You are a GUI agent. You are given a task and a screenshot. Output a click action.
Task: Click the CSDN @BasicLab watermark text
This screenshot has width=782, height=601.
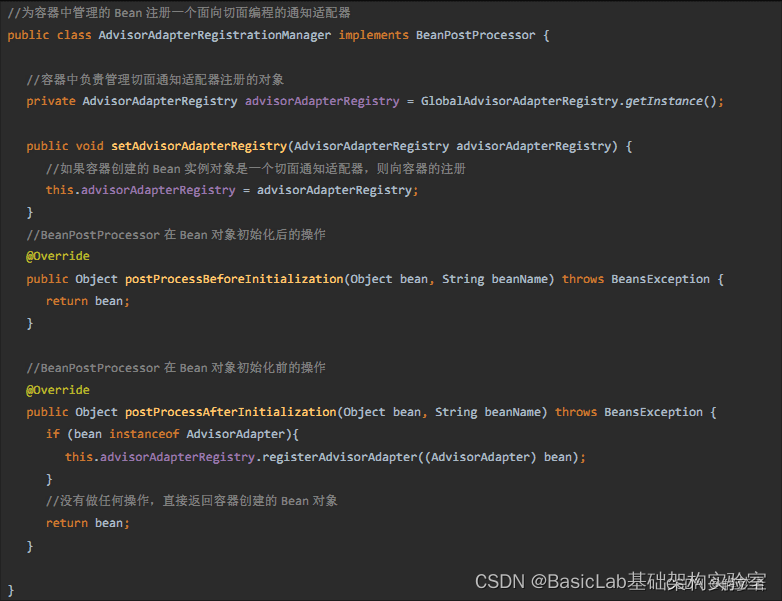tap(620, 582)
